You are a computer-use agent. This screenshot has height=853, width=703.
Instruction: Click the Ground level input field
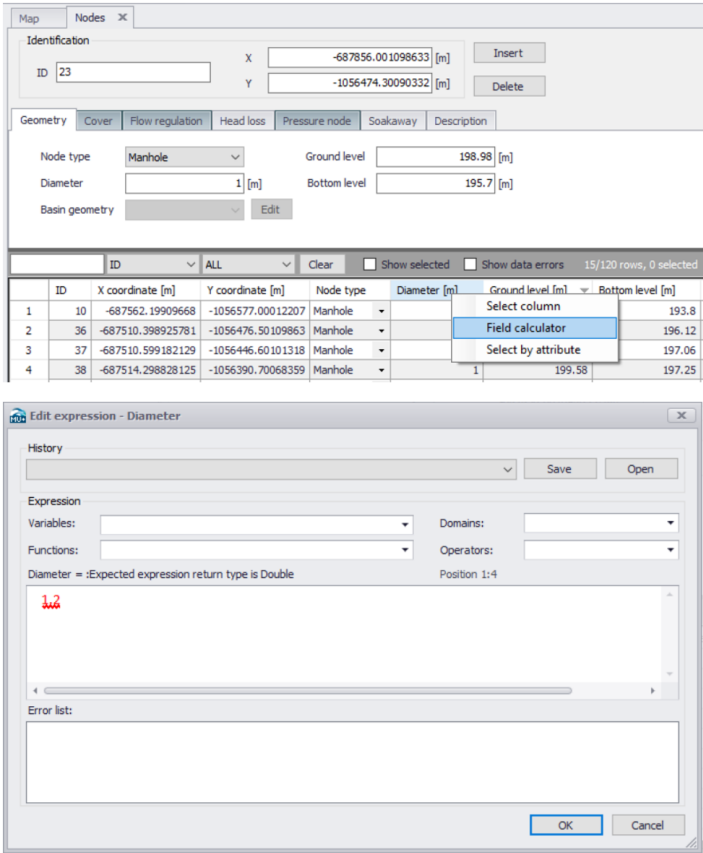point(435,157)
